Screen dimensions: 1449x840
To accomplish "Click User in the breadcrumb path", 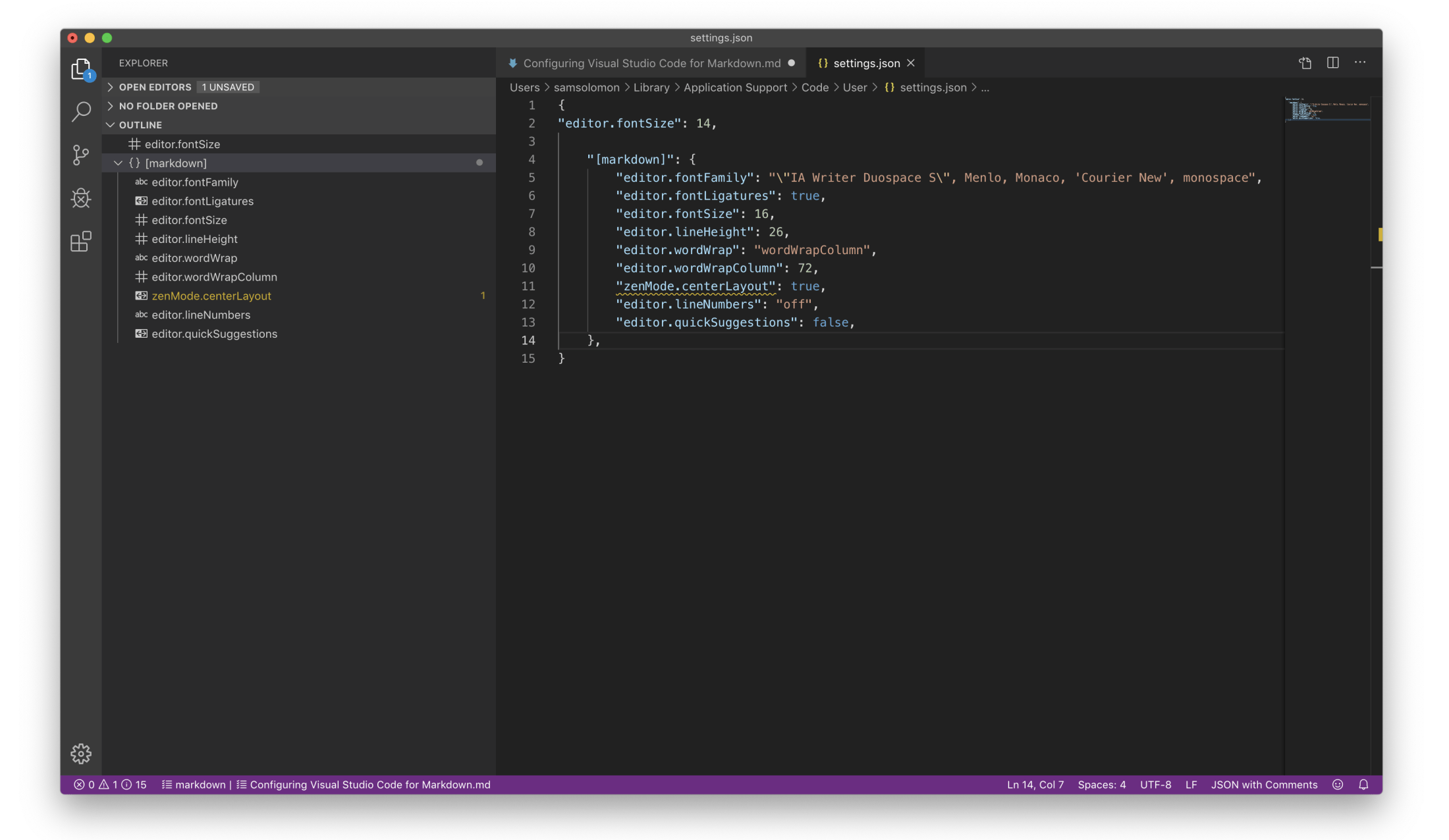I will point(854,87).
